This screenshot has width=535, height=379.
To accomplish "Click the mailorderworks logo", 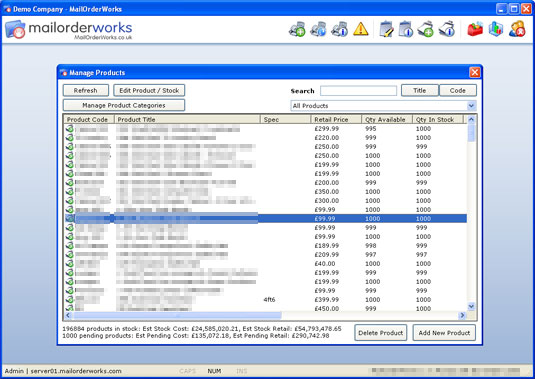I will (69, 30).
